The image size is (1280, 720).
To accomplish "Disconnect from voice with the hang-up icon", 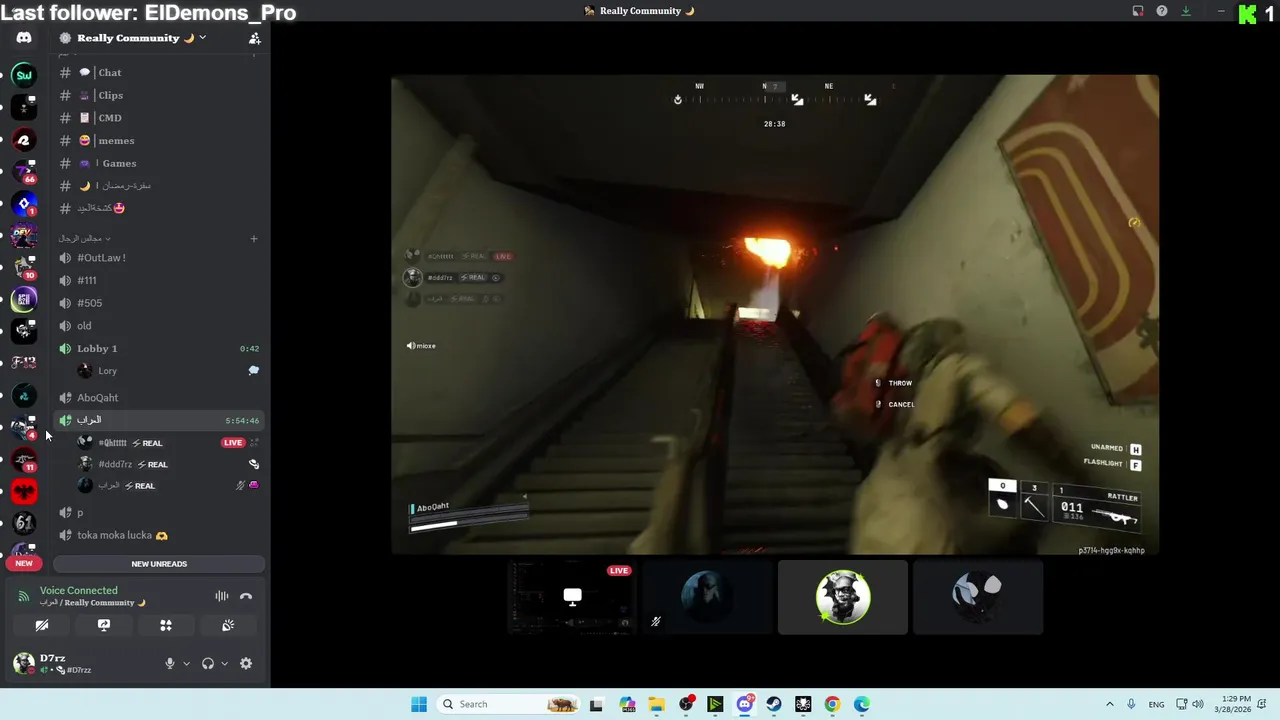I will (x=246, y=596).
